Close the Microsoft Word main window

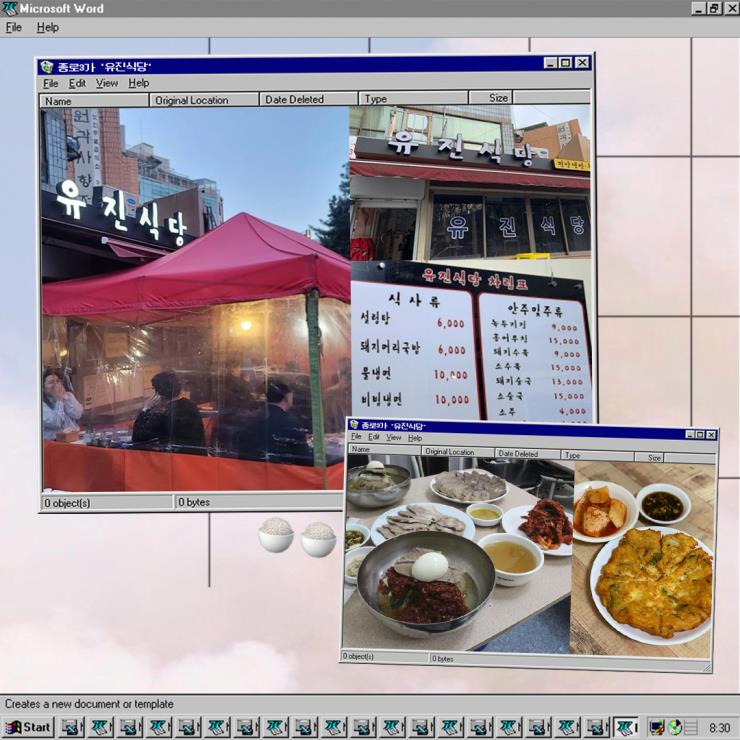pyautogui.click(x=731, y=8)
